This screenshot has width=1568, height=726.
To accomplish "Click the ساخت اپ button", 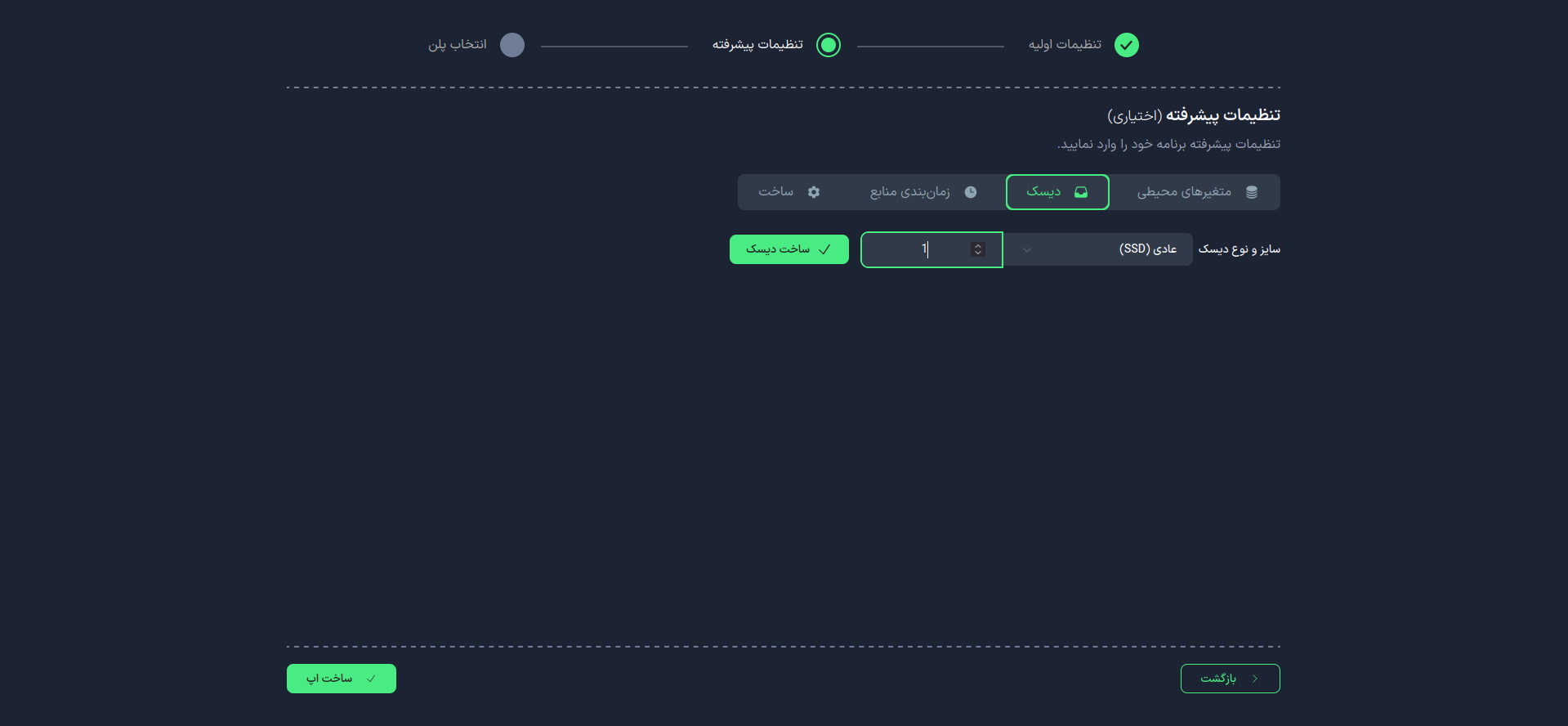I will click(x=342, y=679).
